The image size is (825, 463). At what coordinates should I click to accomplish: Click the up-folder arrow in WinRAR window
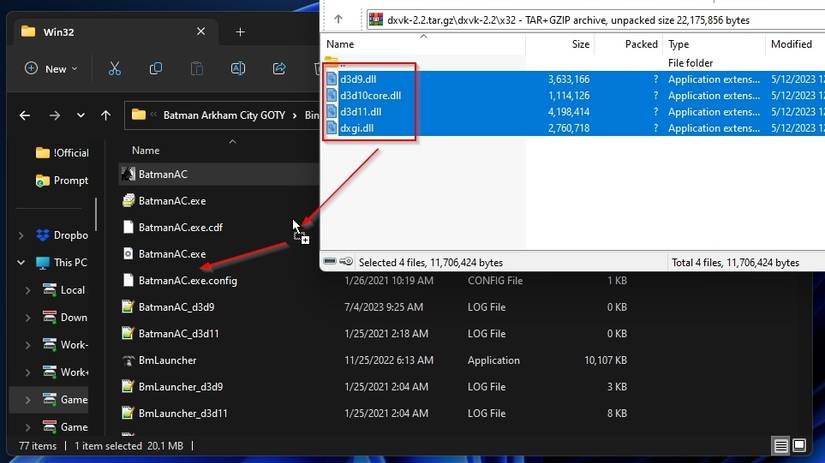338,19
